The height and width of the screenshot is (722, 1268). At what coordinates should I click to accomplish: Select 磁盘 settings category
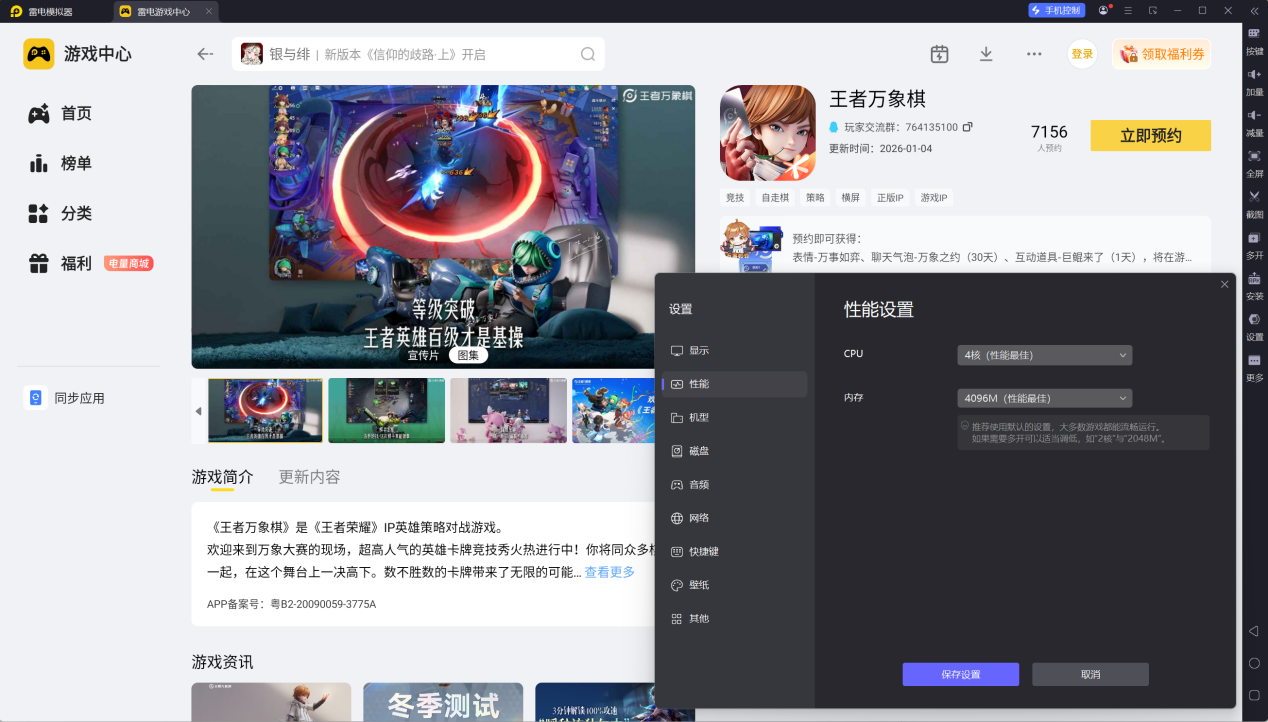tap(734, 451)
